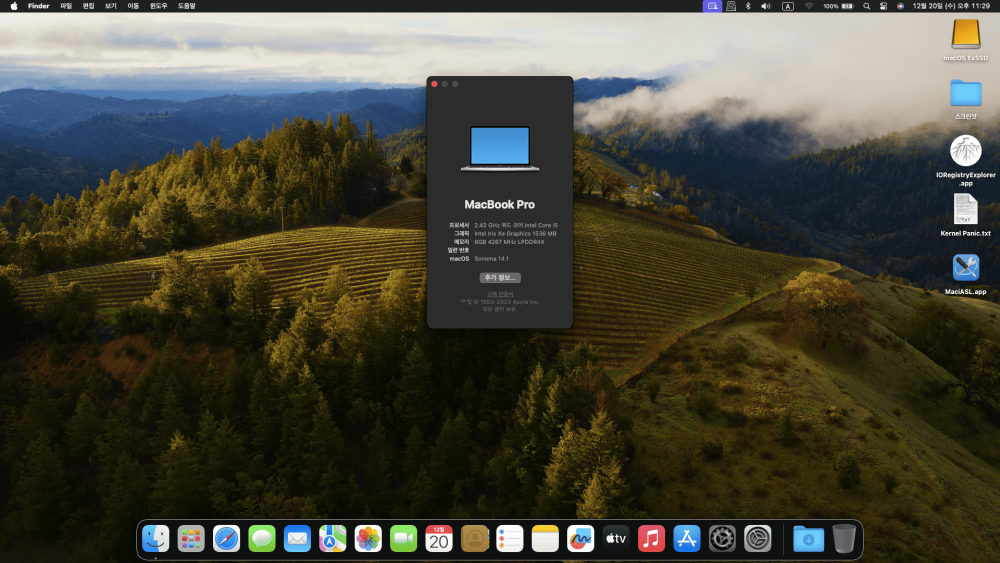The width and height of the screenshot is (1000, 563).
Task: Click the menu bar icon next to the Bluetooth icon
Action: [x=731, y=6]
